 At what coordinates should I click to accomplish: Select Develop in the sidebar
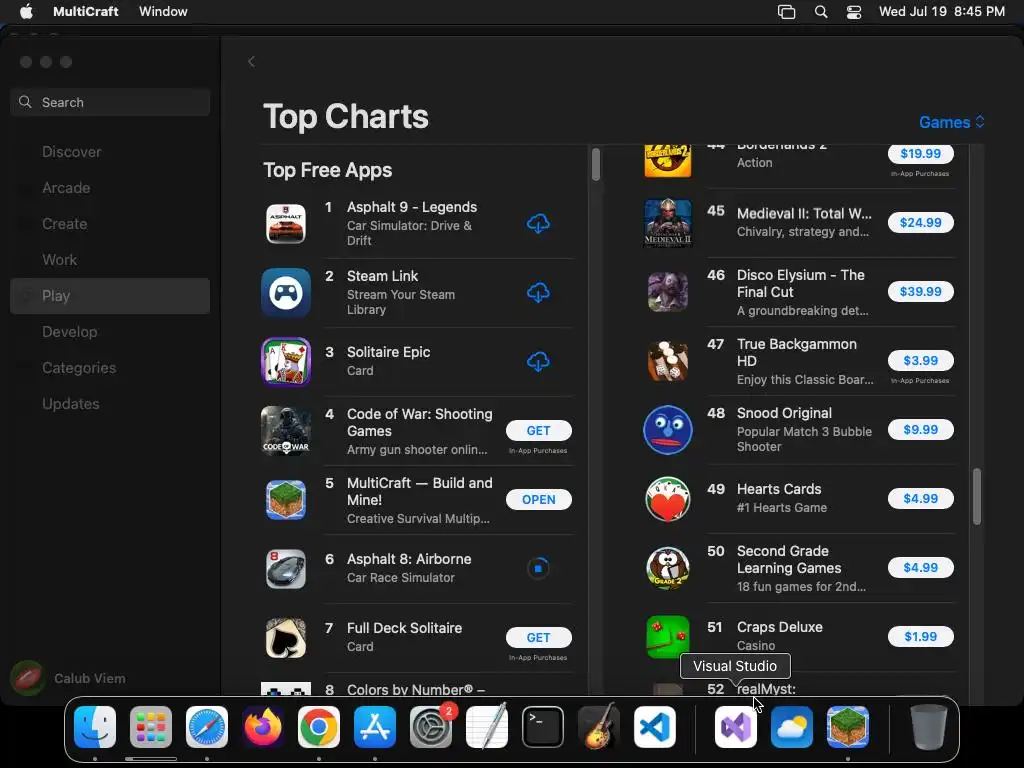coord(110,332)
